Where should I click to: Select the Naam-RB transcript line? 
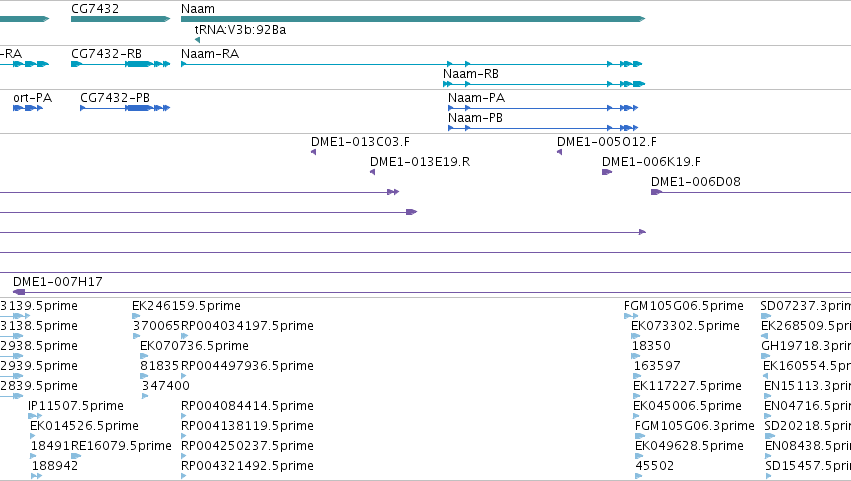coord(544,84)
